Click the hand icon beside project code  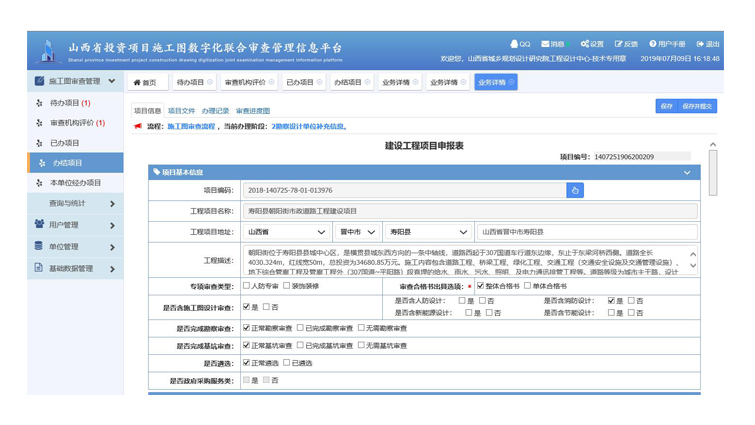(x=574, y=190)
